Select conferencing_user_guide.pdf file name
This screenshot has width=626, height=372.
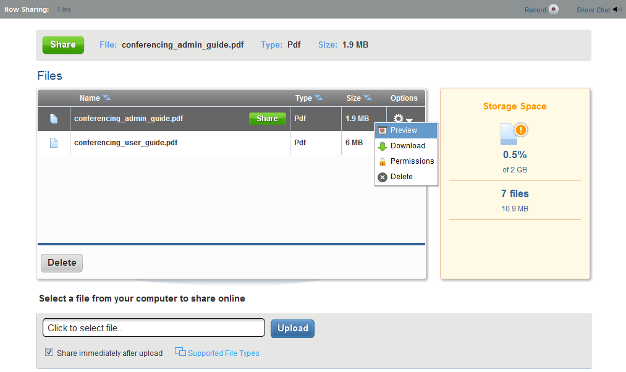click(126, 142)
